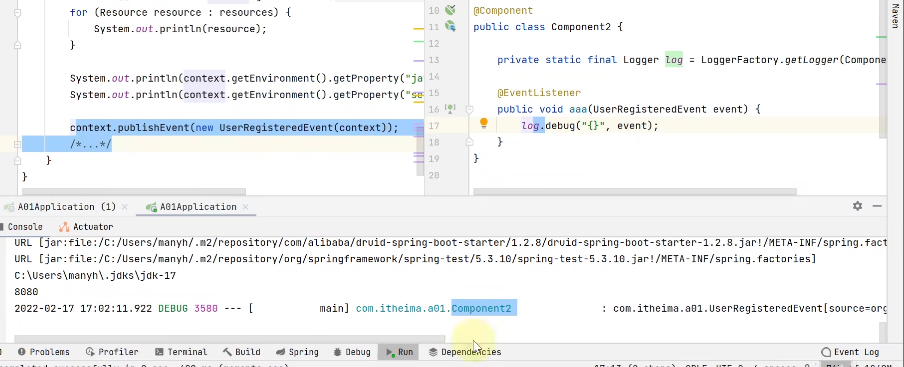Click Spring bean gutter icon on line 10
904x367 pixels.
coord(450,10)
